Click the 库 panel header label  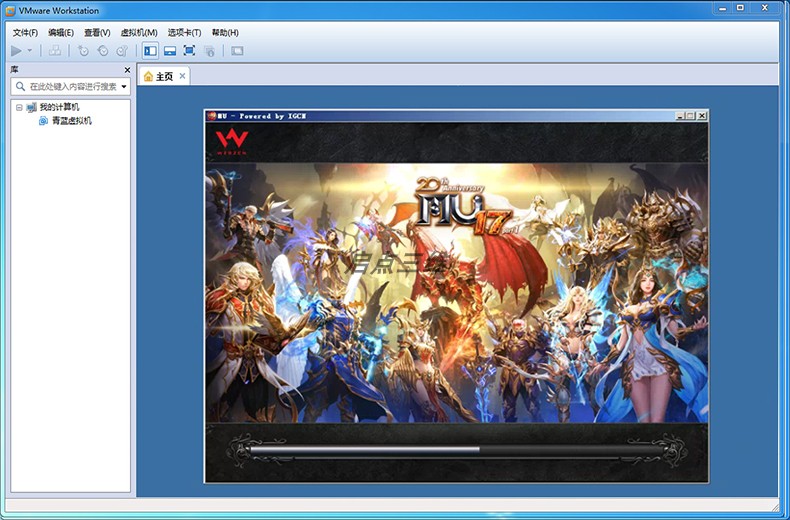[15, 70]
